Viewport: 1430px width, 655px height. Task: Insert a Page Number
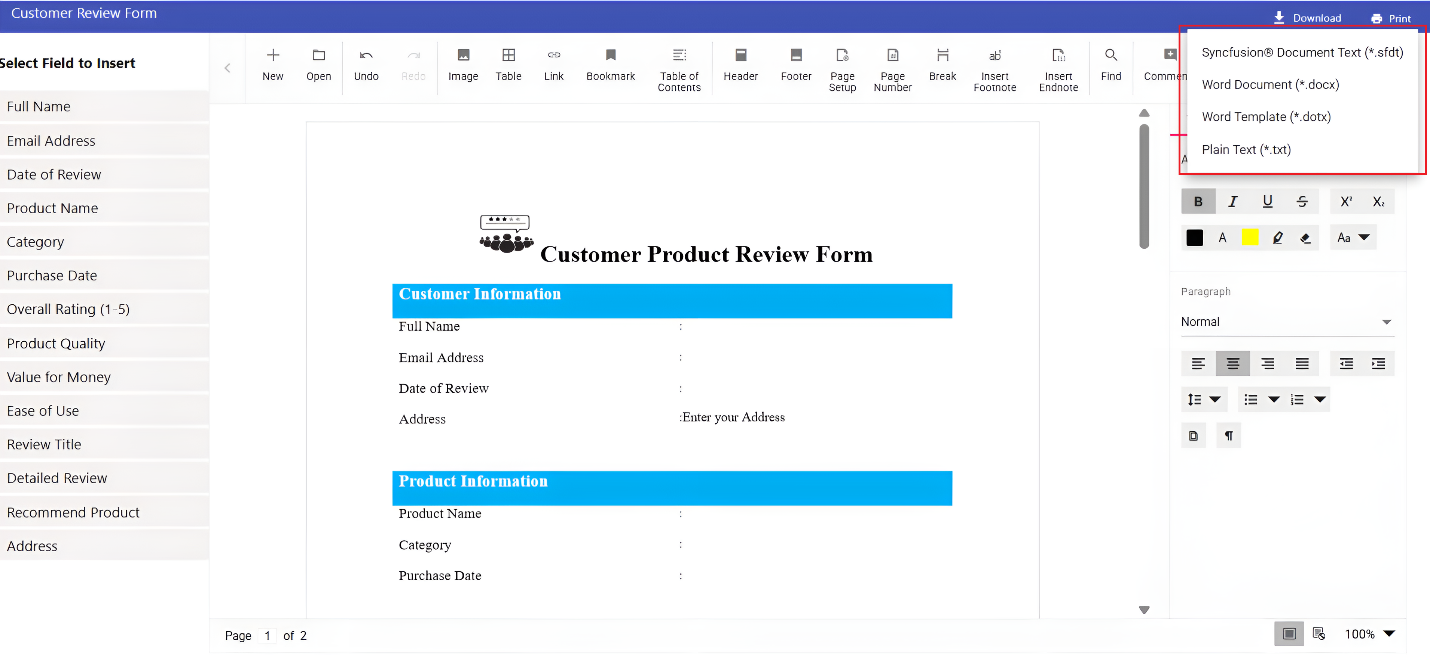892,69
